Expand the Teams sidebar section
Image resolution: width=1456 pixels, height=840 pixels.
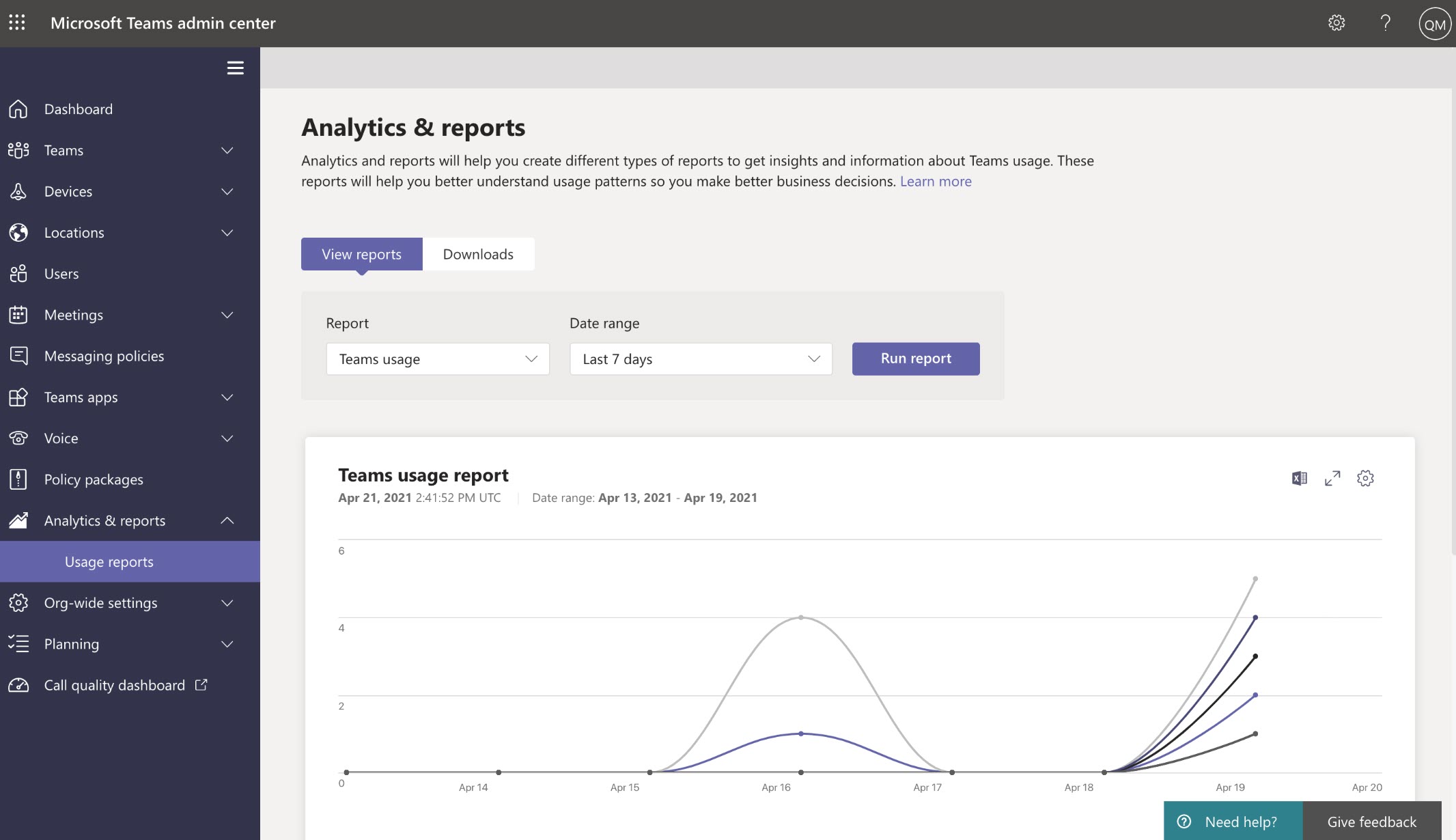[x=227, y=150]
